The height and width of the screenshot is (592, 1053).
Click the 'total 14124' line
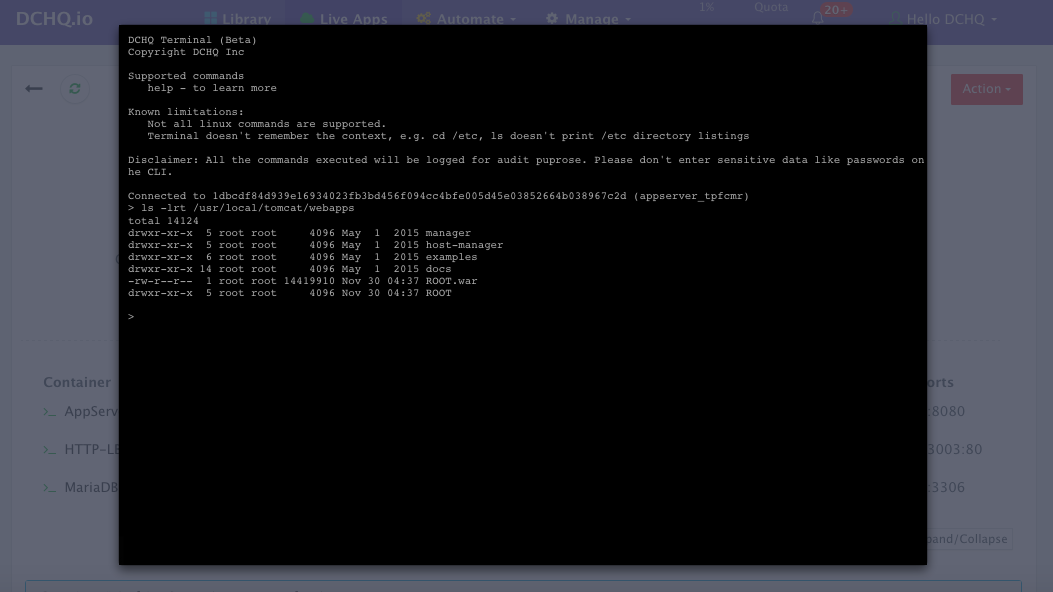click(x=163, y=221)
